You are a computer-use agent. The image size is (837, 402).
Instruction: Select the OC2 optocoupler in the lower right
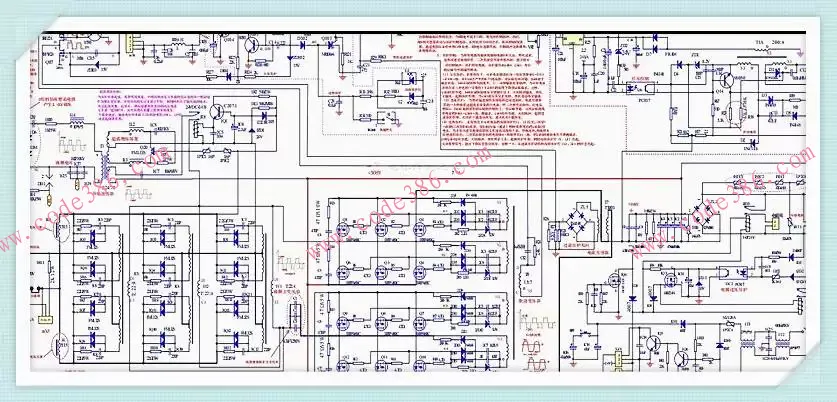click(x=732, y=273)
